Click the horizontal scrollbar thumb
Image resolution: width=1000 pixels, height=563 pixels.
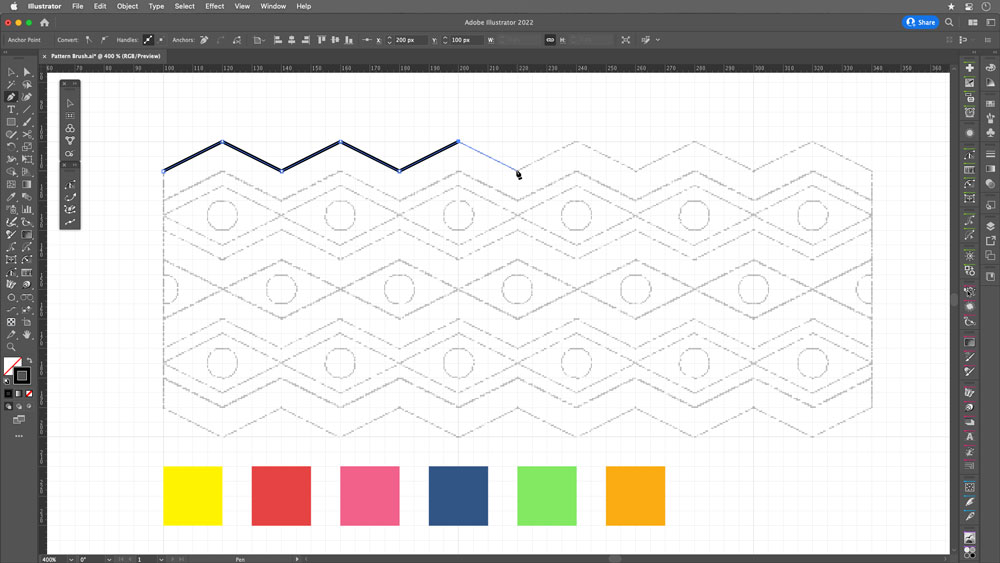[x=615, y=559]
